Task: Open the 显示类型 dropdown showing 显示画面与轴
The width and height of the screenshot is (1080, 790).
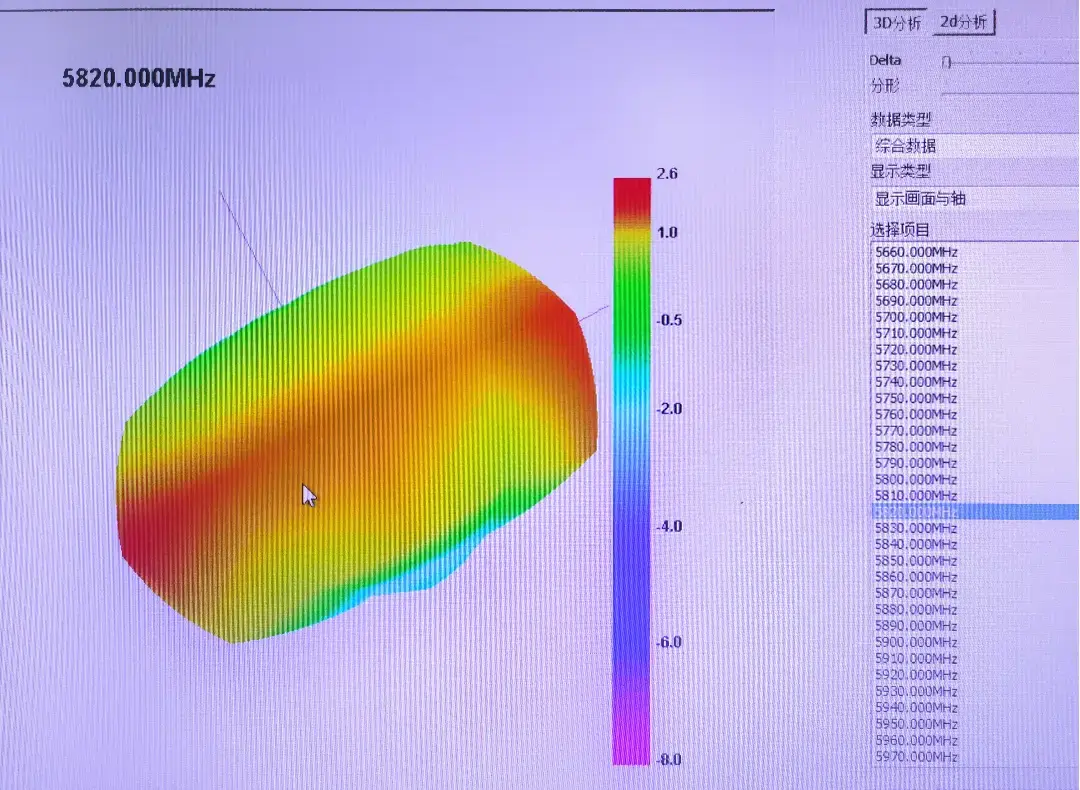Action: coord(975,199)
